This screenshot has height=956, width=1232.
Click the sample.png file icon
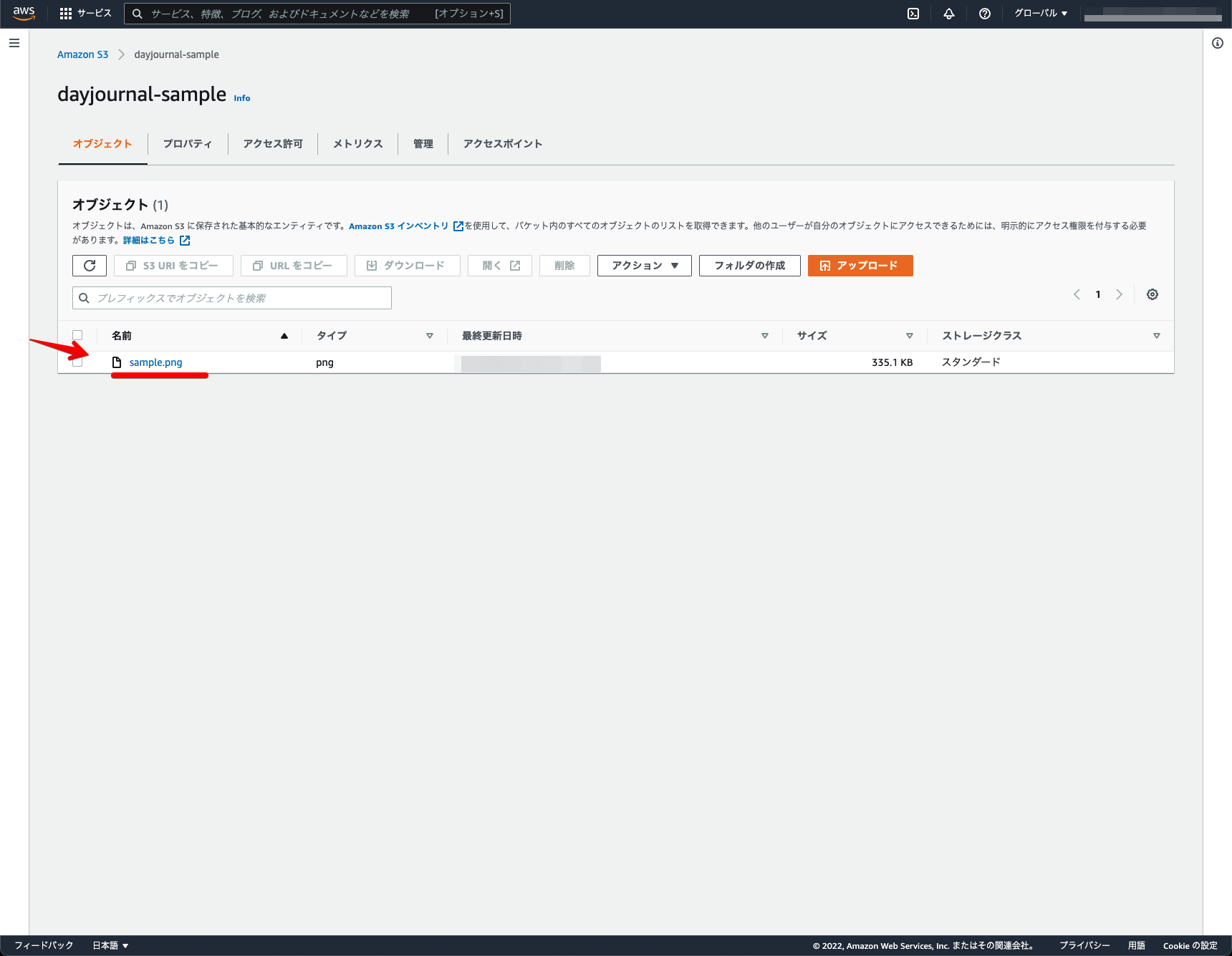[x=117, y=362]
